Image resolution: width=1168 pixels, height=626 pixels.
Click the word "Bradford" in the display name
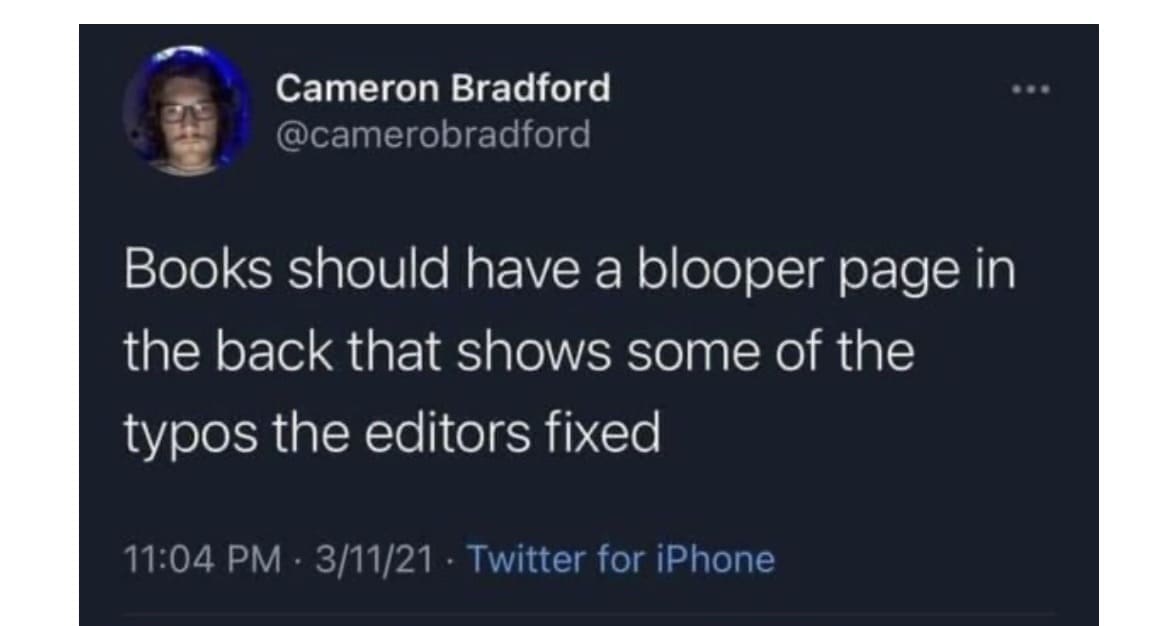(x=531, y=88)
